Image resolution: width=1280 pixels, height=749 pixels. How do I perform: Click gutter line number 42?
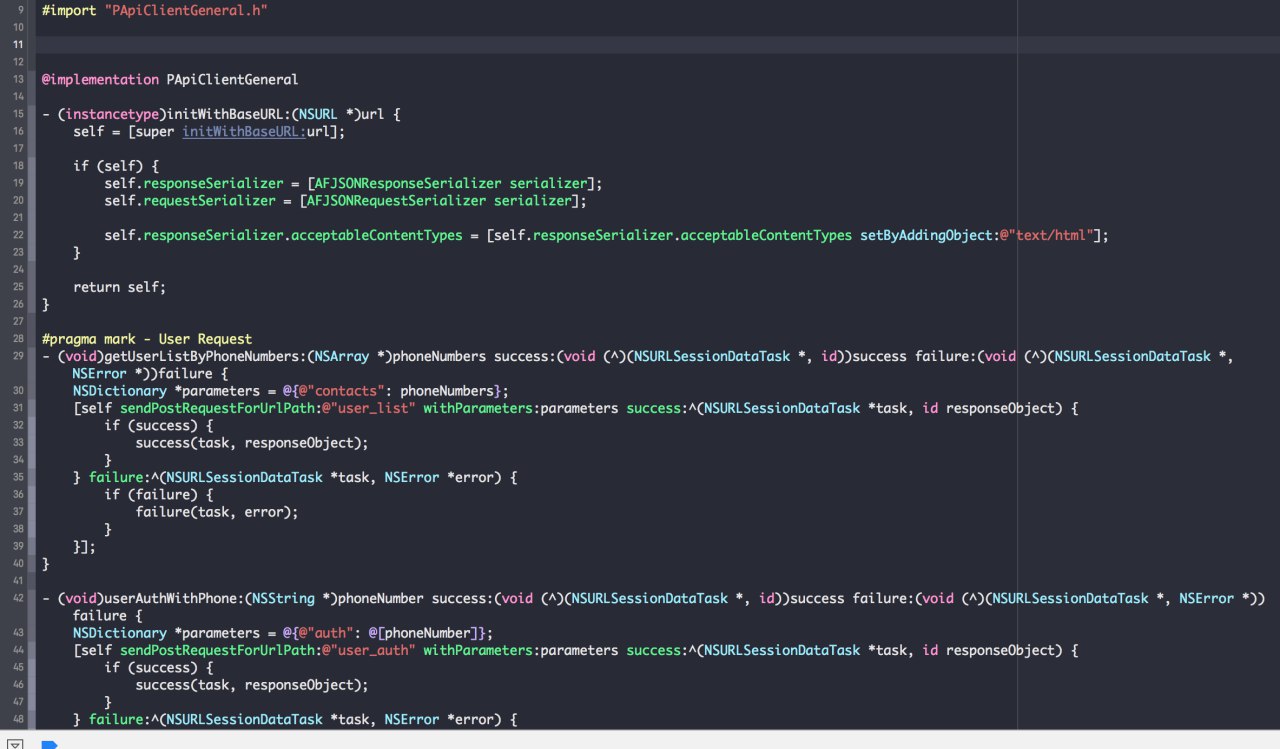(x=18, y=598)
